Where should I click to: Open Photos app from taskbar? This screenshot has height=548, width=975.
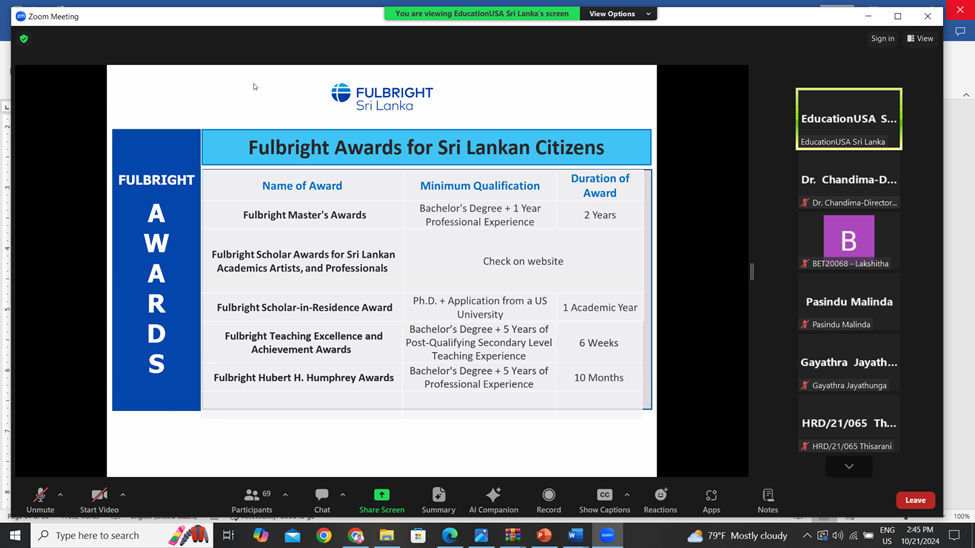tap(481, 535)
